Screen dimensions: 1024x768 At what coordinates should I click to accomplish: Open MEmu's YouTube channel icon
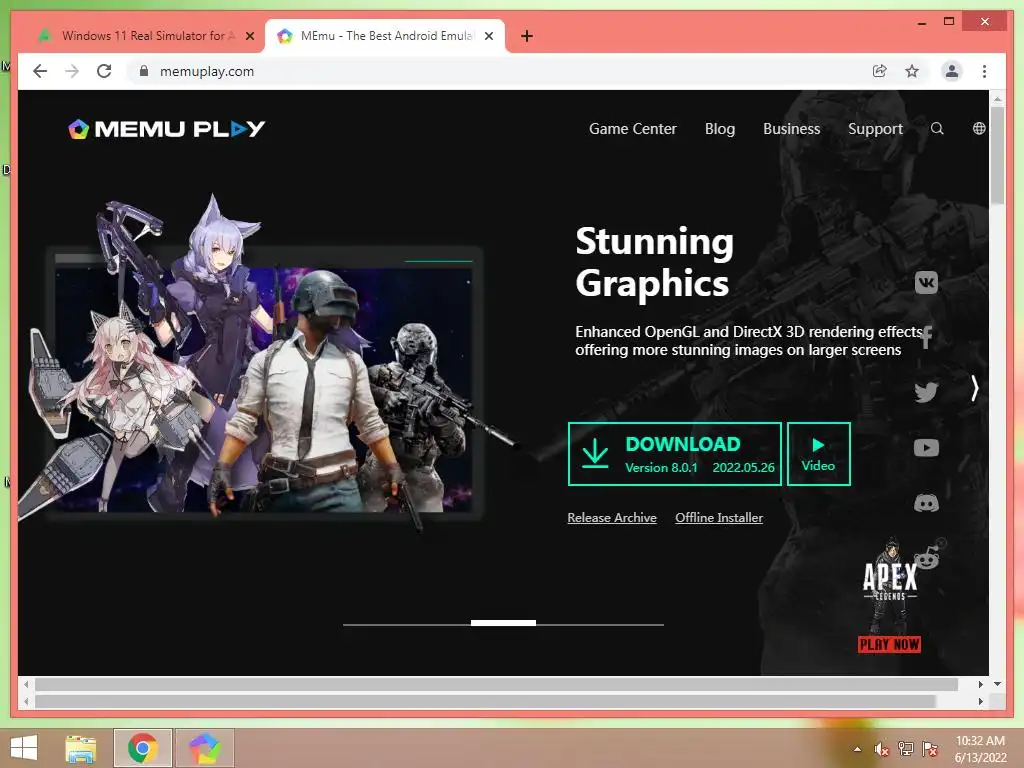pos(926,447)
